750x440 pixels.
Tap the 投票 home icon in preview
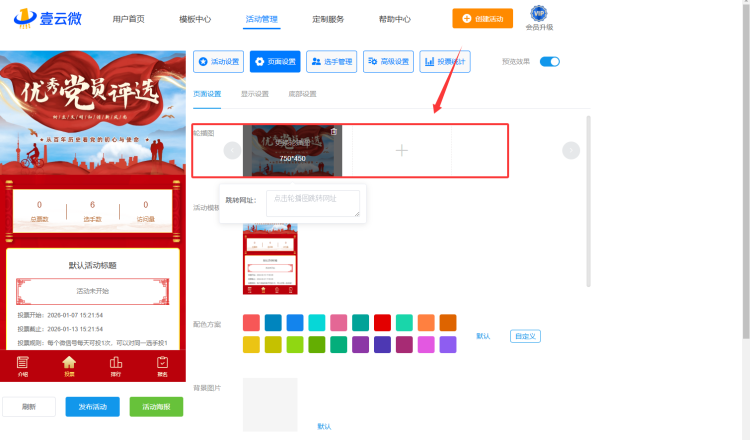click(69, 364)
